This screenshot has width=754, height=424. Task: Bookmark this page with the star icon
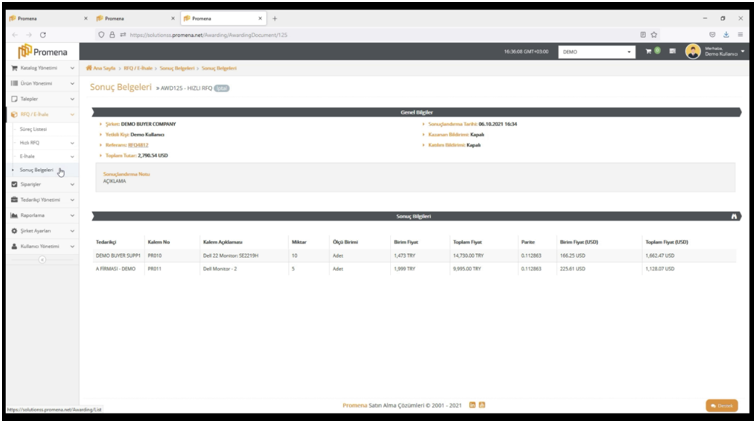(x=654, y=35)
